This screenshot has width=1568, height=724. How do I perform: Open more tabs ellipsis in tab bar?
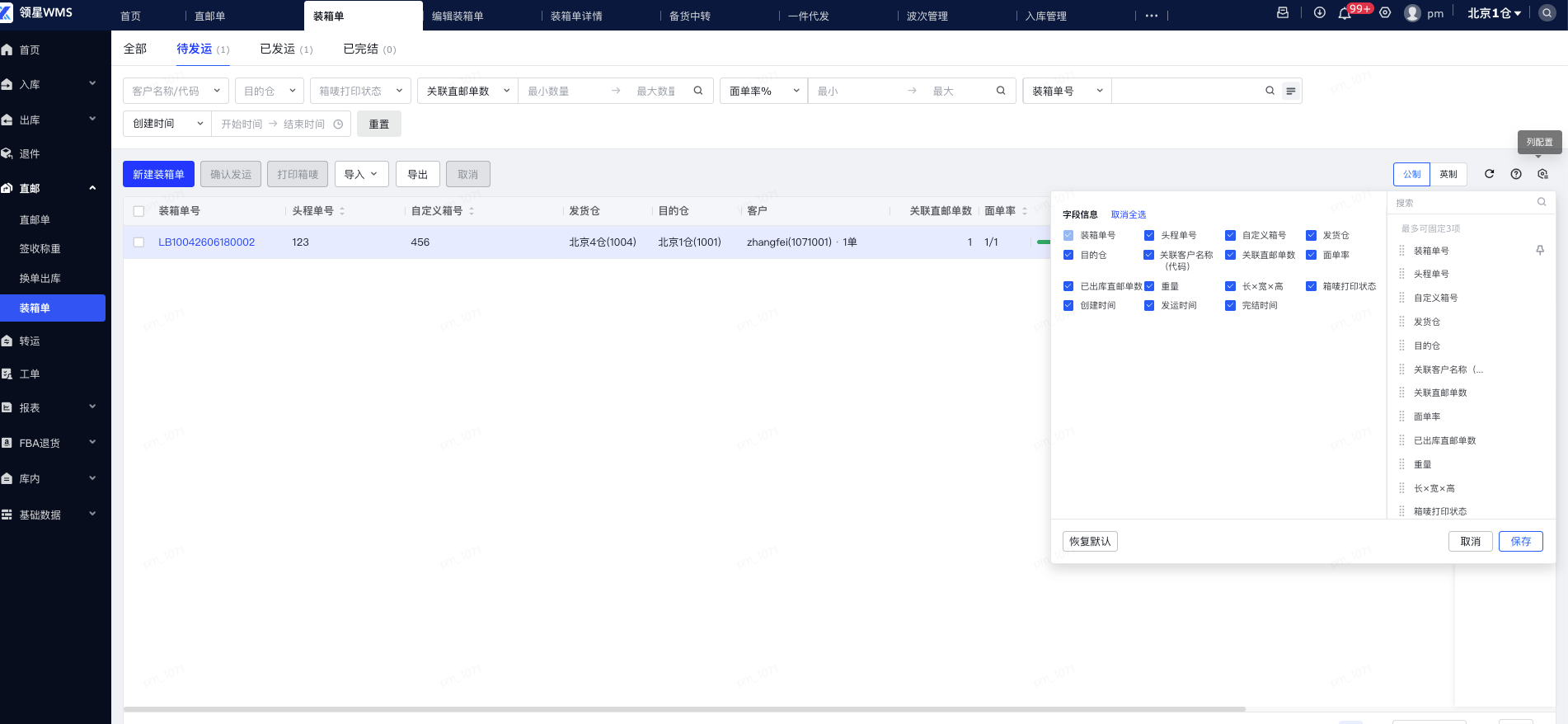coord(1152,16)
